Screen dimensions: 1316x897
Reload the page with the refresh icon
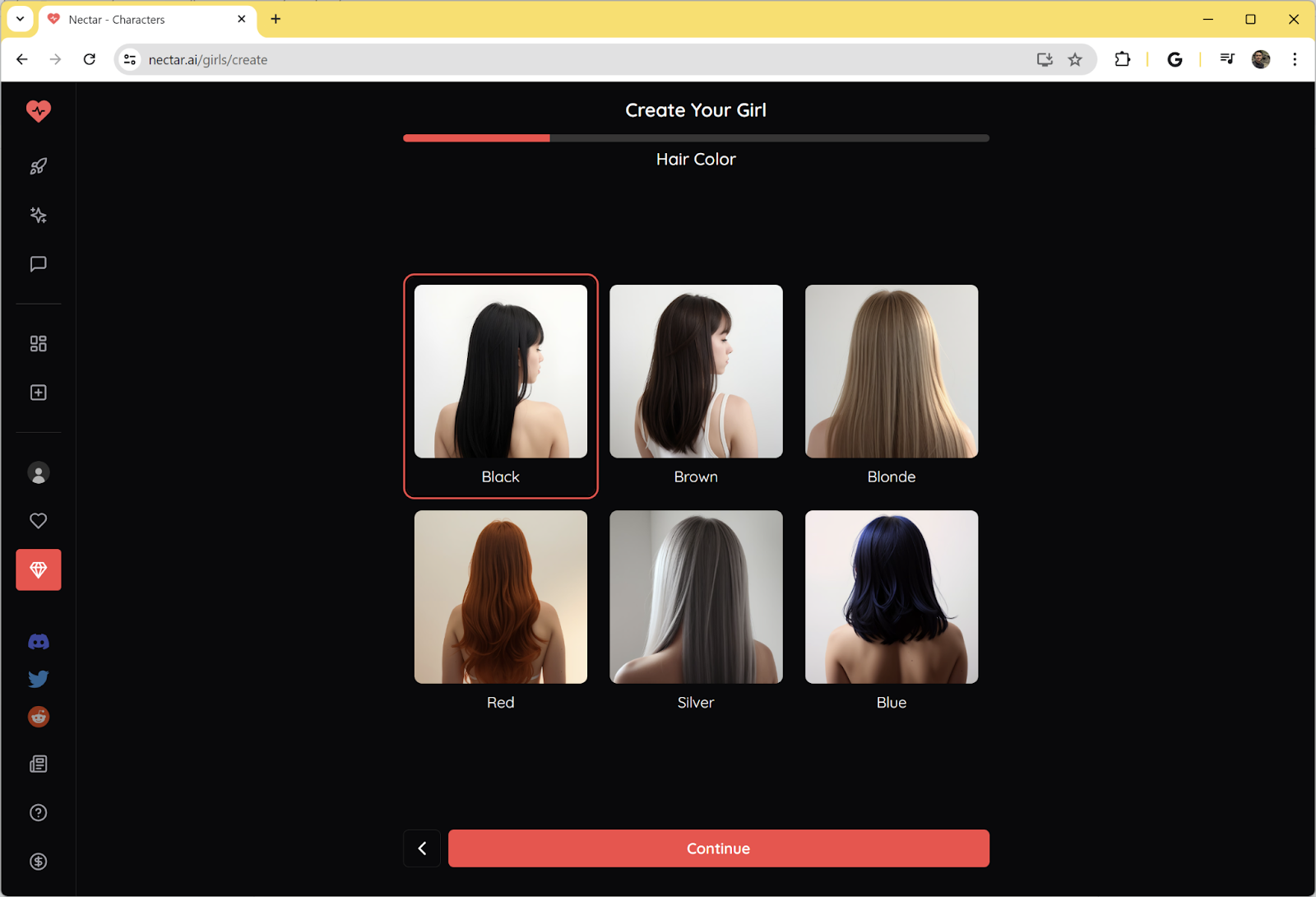coord(90,59)
